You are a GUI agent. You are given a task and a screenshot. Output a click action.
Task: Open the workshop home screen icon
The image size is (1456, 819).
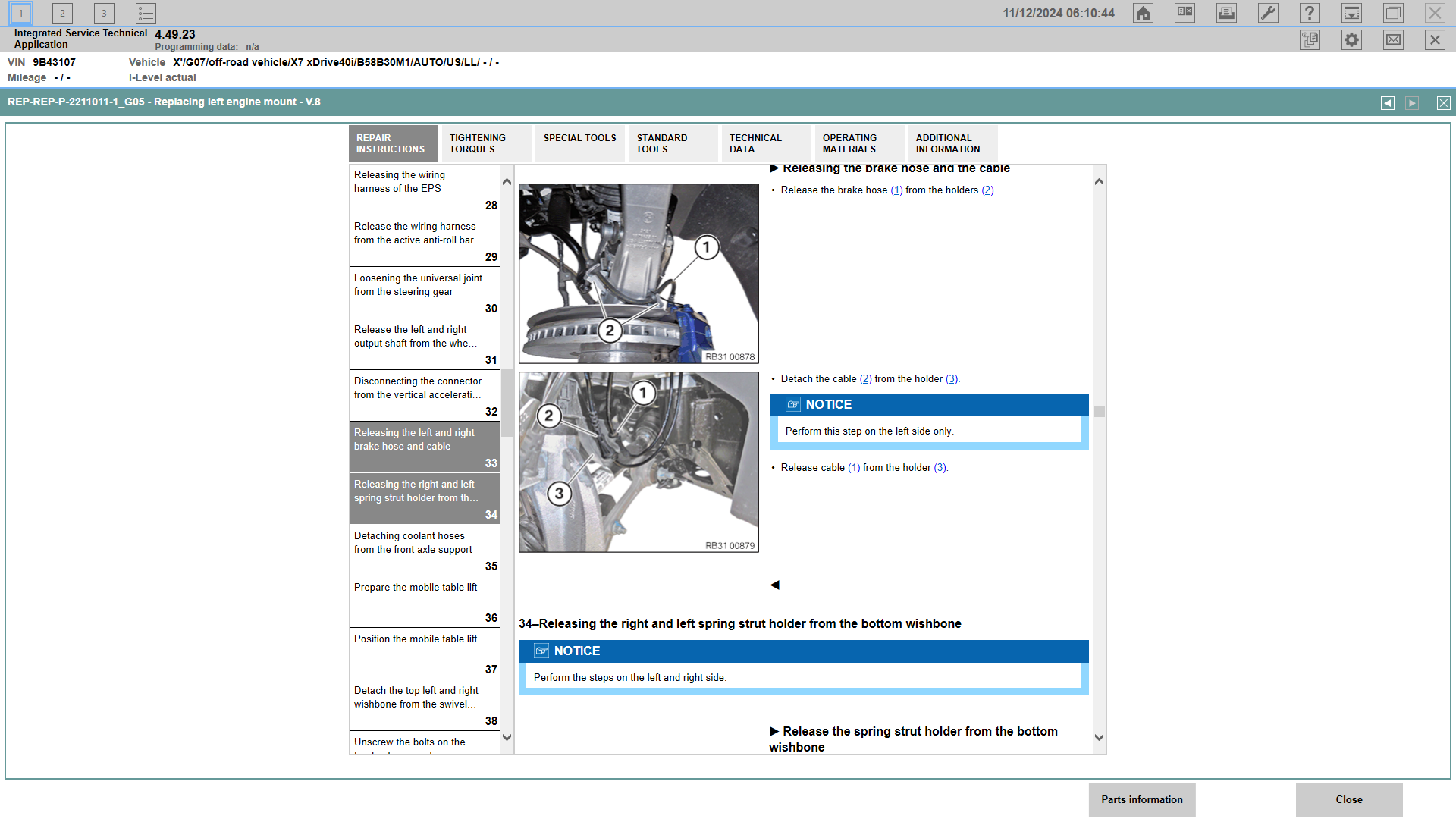coord(1143,13)
